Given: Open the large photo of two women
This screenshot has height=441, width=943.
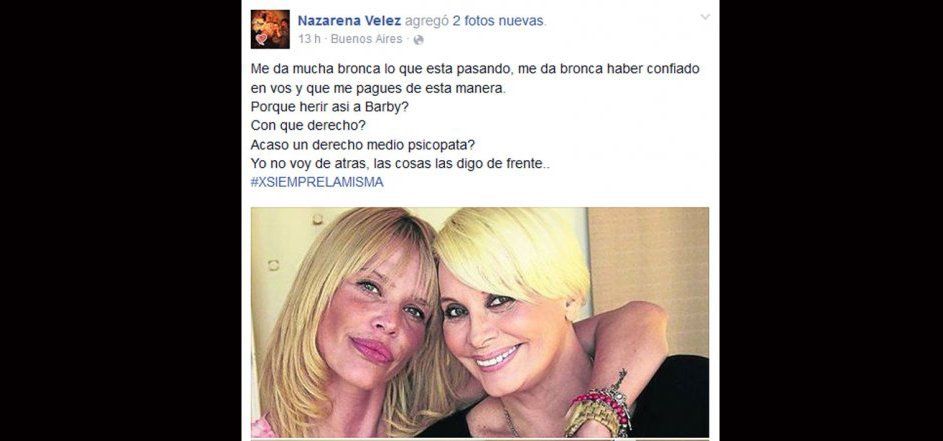Looking at the screenshot, I should click(480, 322).
